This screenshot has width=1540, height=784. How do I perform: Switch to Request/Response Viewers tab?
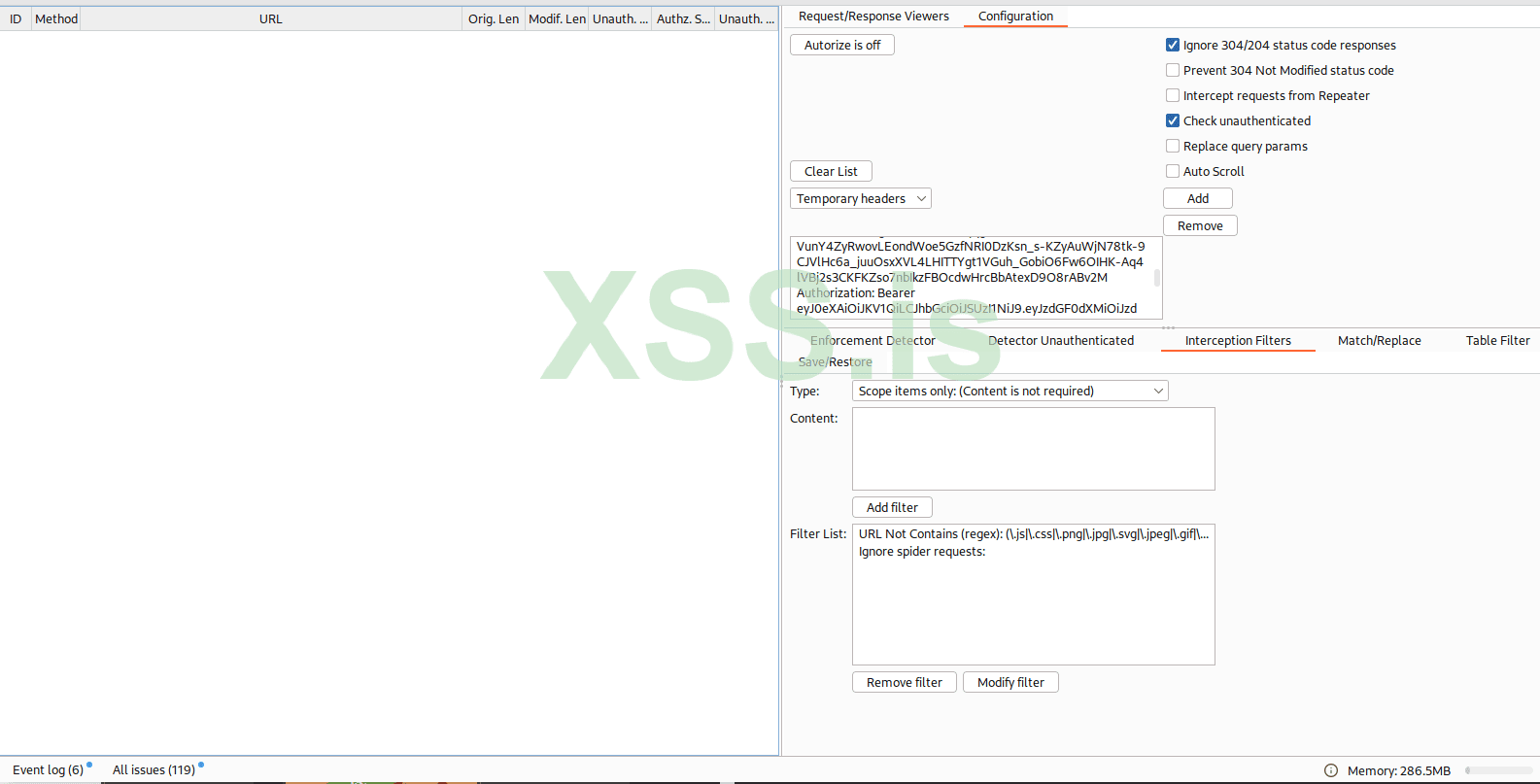tap(873, 17)
